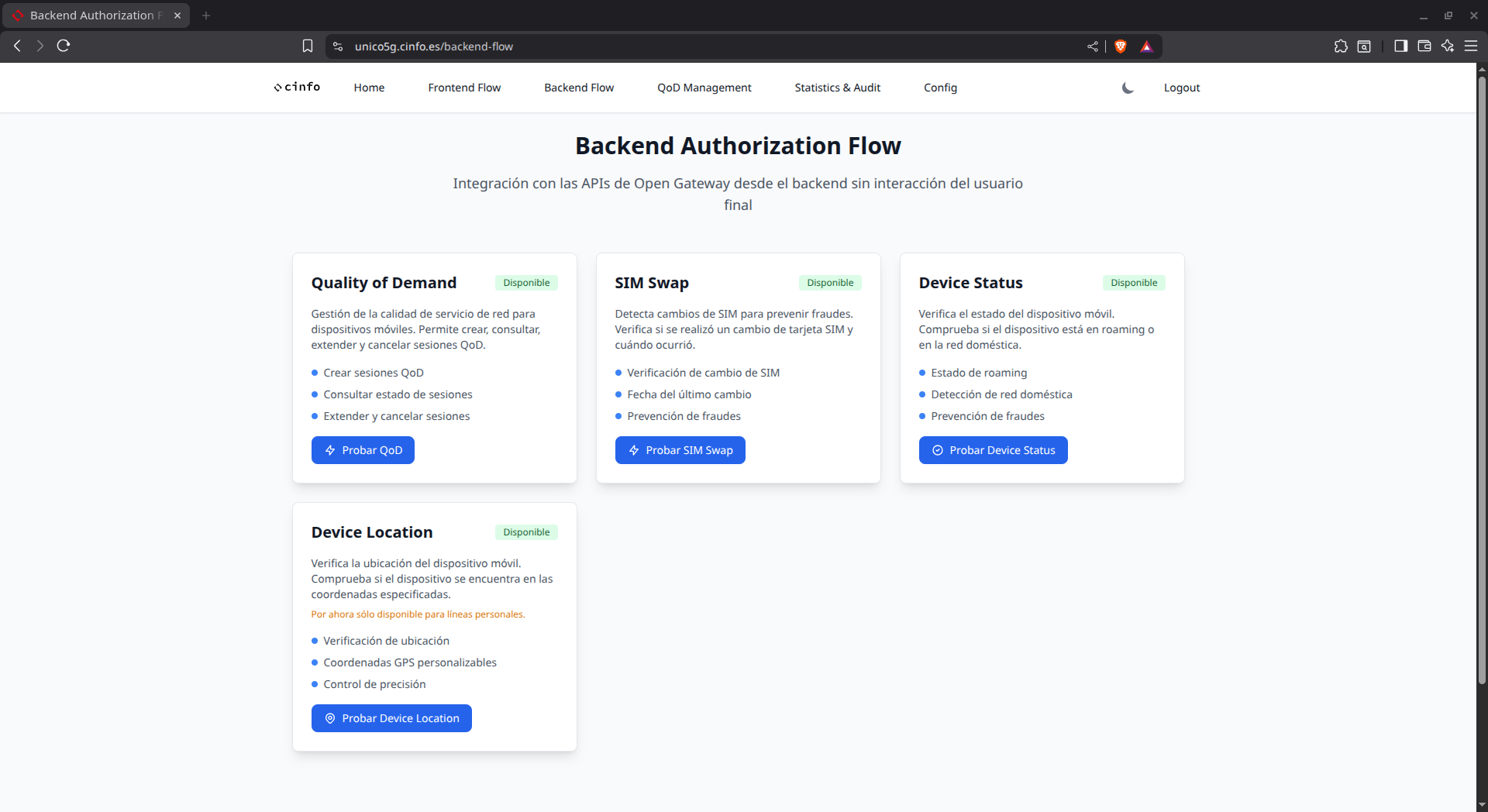Open the browser extensions puzzle icon

coord(1341,46)
